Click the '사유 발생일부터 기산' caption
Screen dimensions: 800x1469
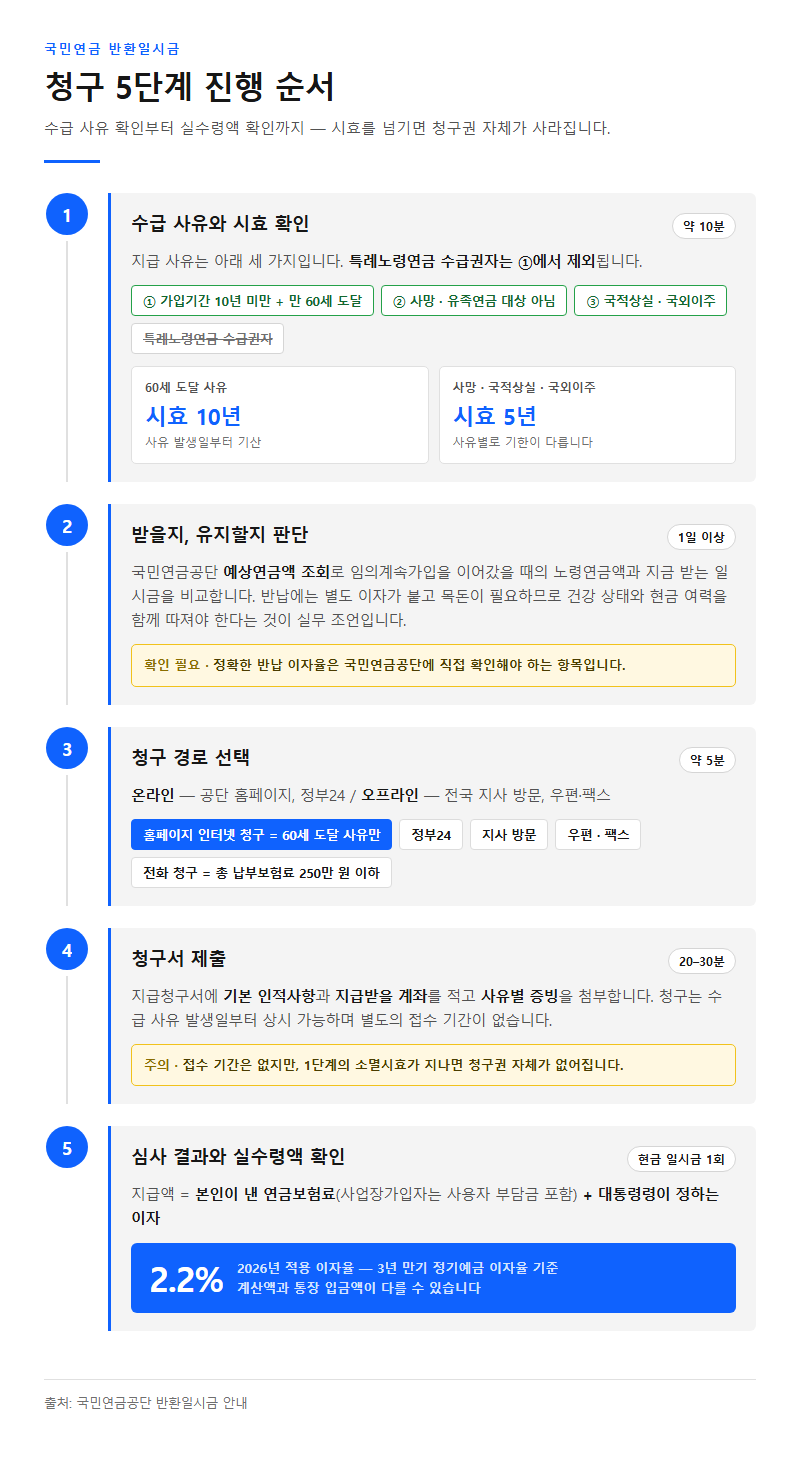203,442
